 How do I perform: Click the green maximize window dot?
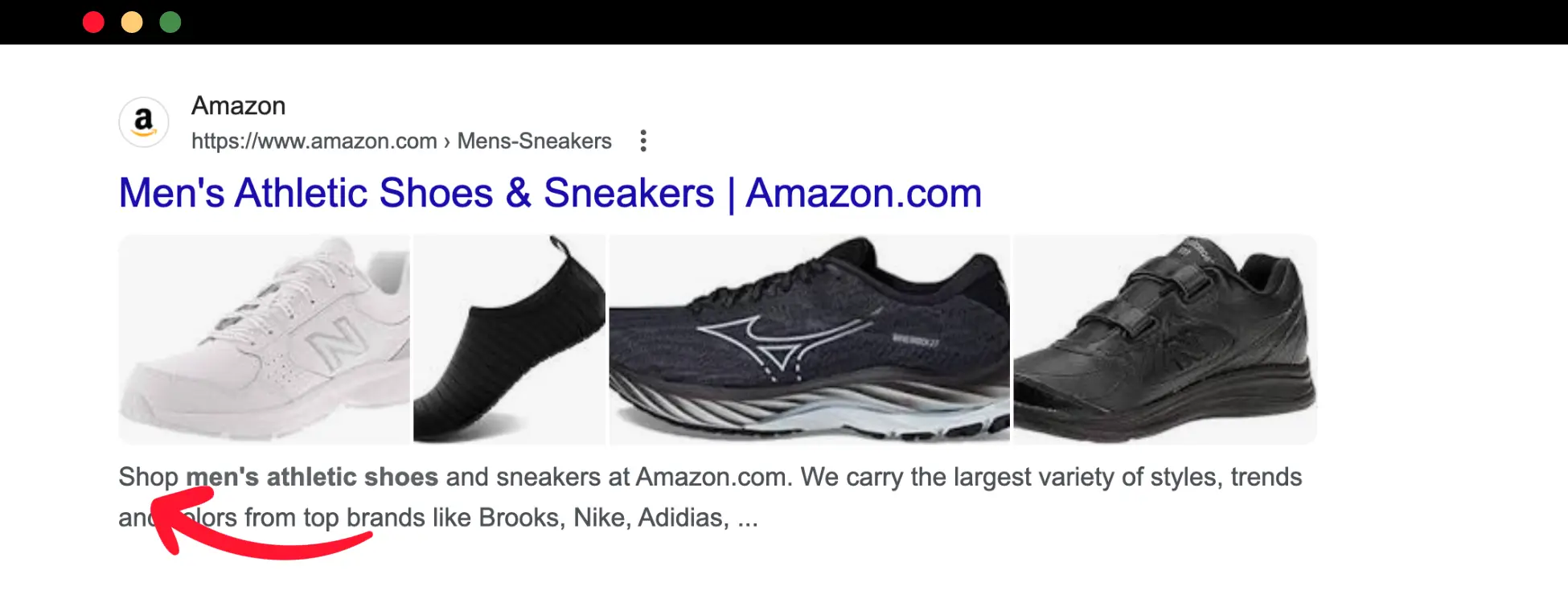pos(170,22)
